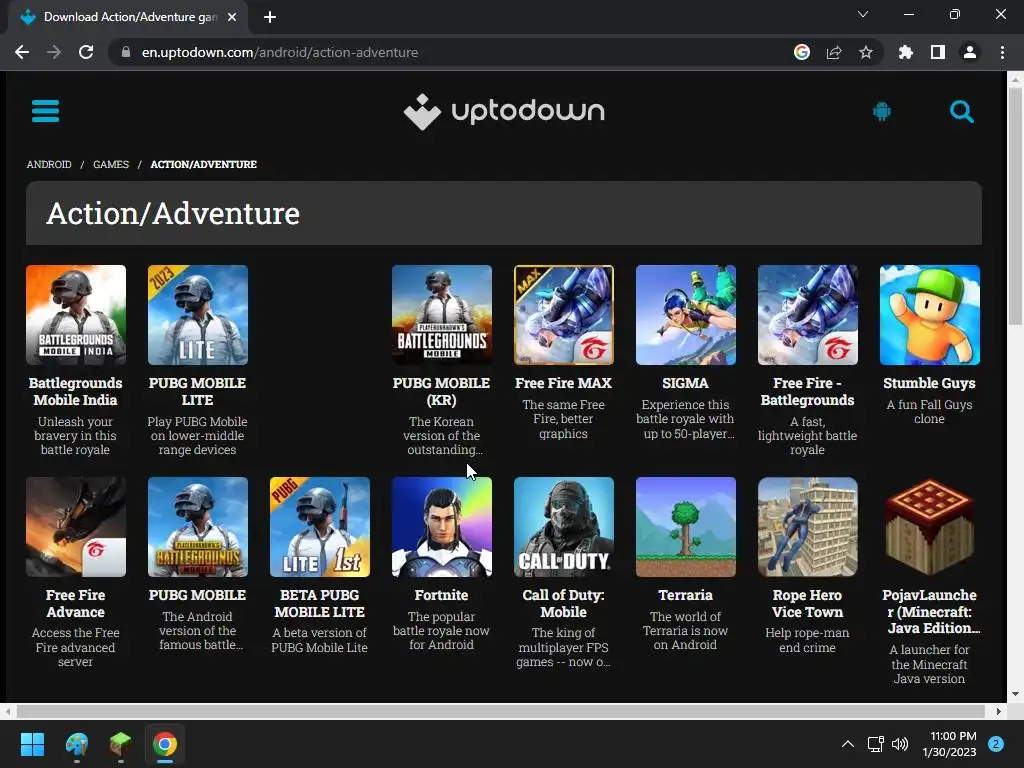Open the hamburger menu icon
Viewport: 1024px width, 768px height.
pos(45,111)
